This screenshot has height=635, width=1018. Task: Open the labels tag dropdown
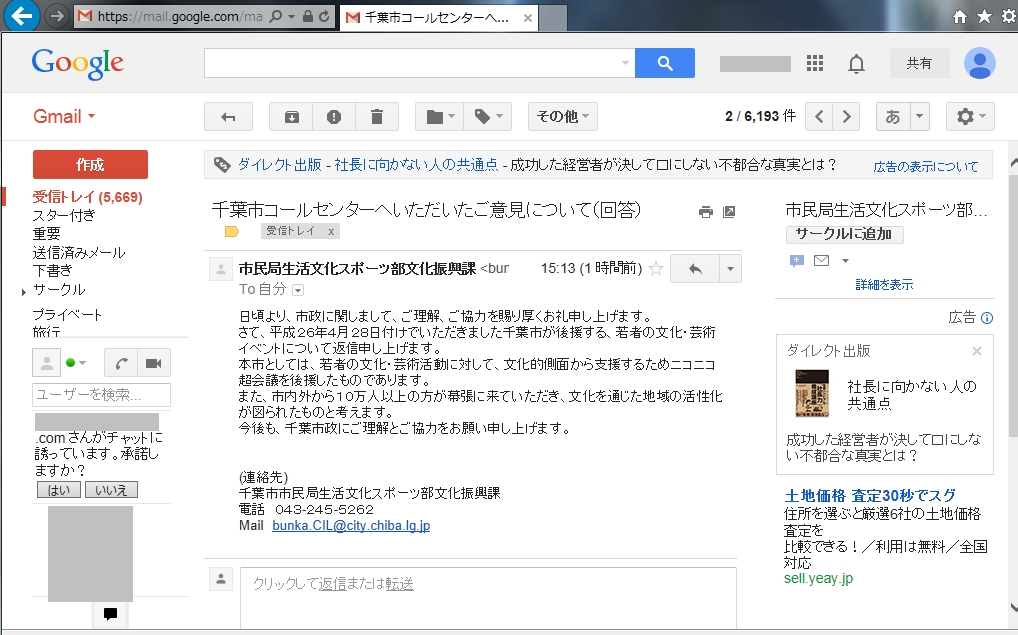(x=488, y=117)
